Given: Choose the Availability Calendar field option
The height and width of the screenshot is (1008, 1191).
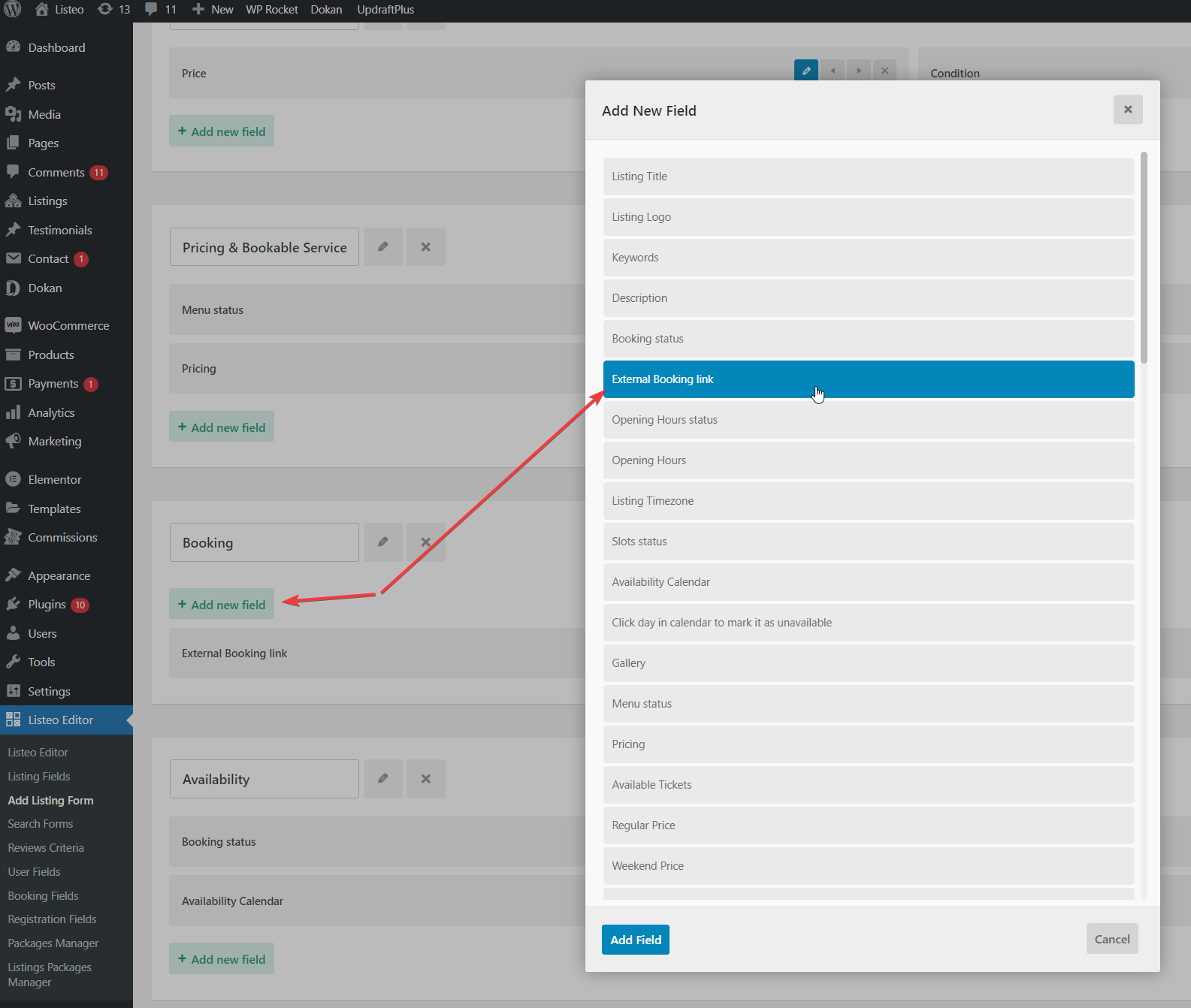Looking at the screenshot, I should pyautogui.click(x=868, y=582).
